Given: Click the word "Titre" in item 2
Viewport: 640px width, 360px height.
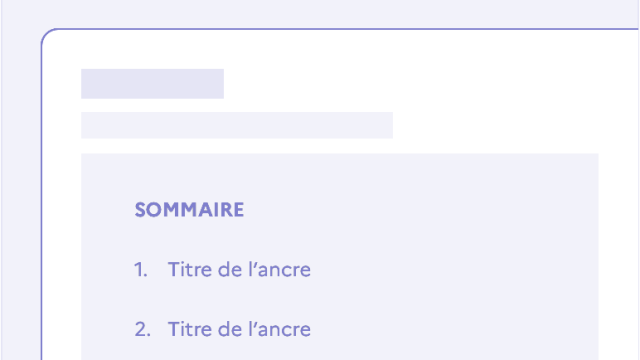Looking at the screenshot, I should pos(190,329).
